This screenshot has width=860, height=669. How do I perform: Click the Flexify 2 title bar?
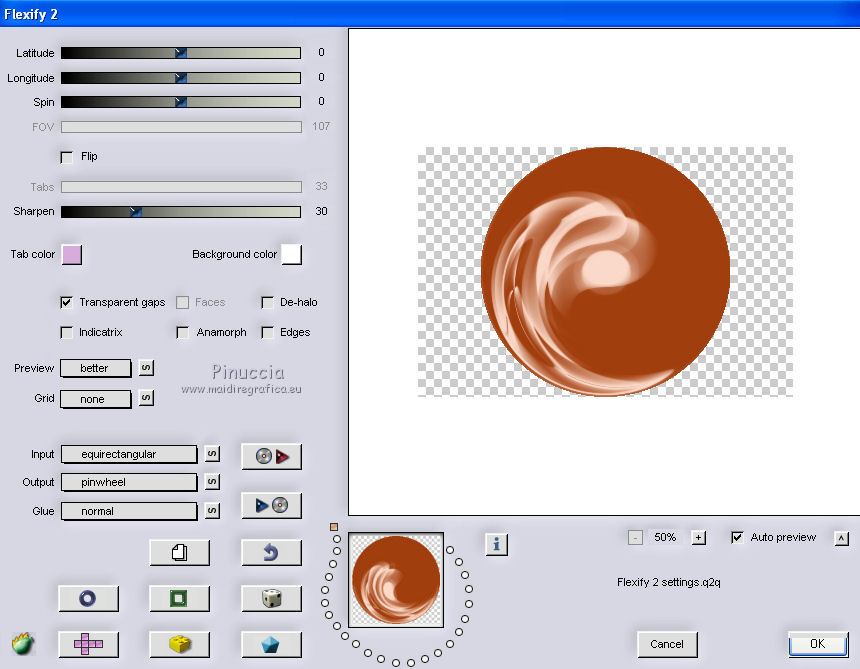click(430, 14)
